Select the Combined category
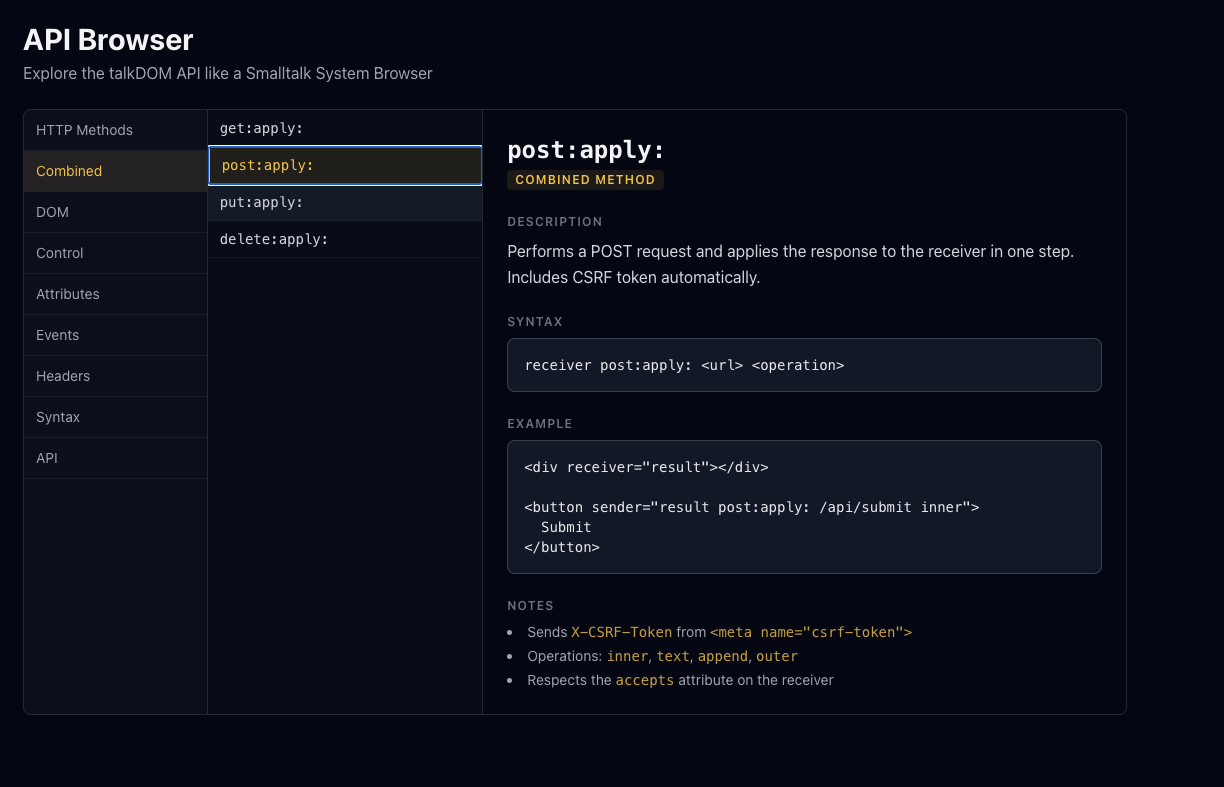The image size is (1224, 787). [x=115, y=171]
